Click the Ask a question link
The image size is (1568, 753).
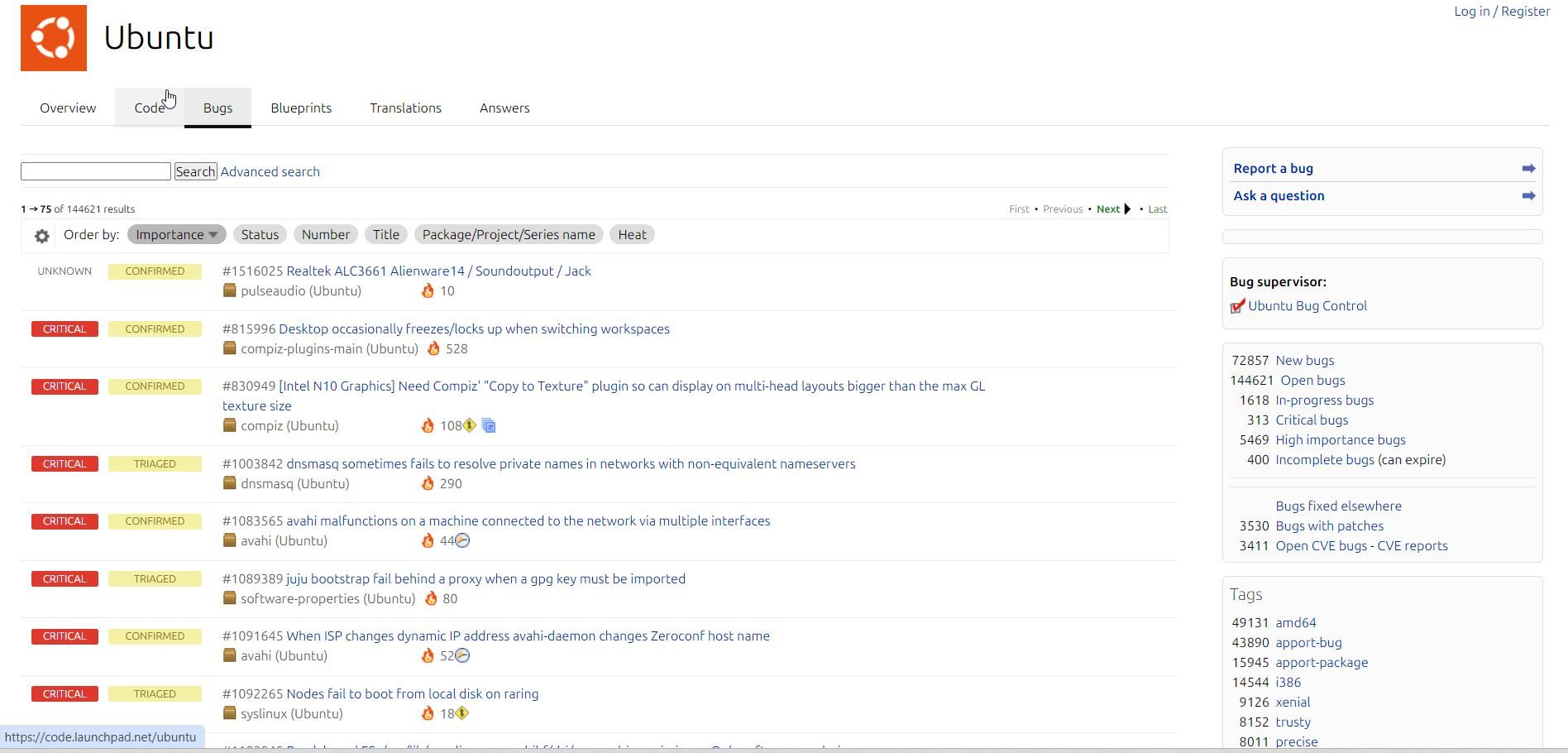pos(1279,196)
